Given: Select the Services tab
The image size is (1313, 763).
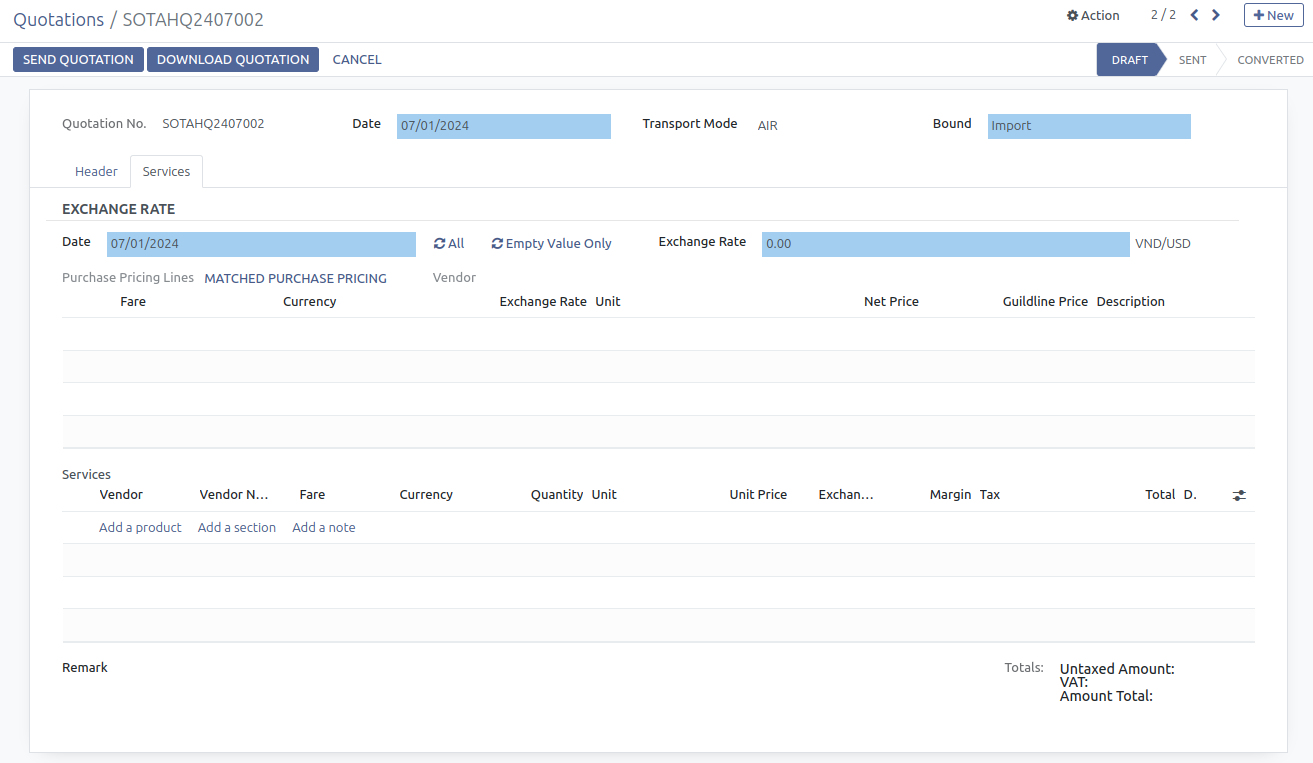Looking at the screenshot, I should coord(166,171).
